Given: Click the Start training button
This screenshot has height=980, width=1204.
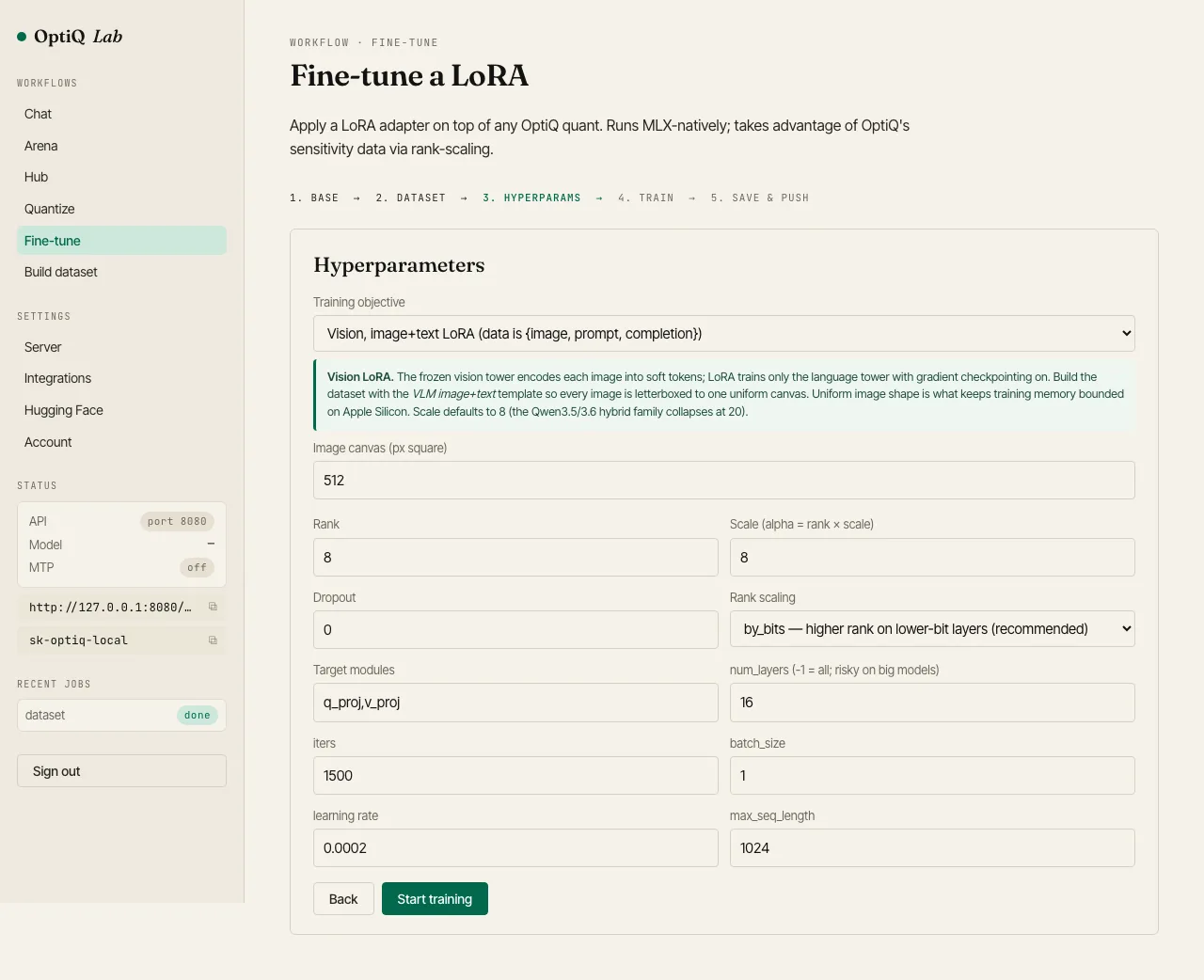Looking at the screenshot, I should [x=435, y=899].
